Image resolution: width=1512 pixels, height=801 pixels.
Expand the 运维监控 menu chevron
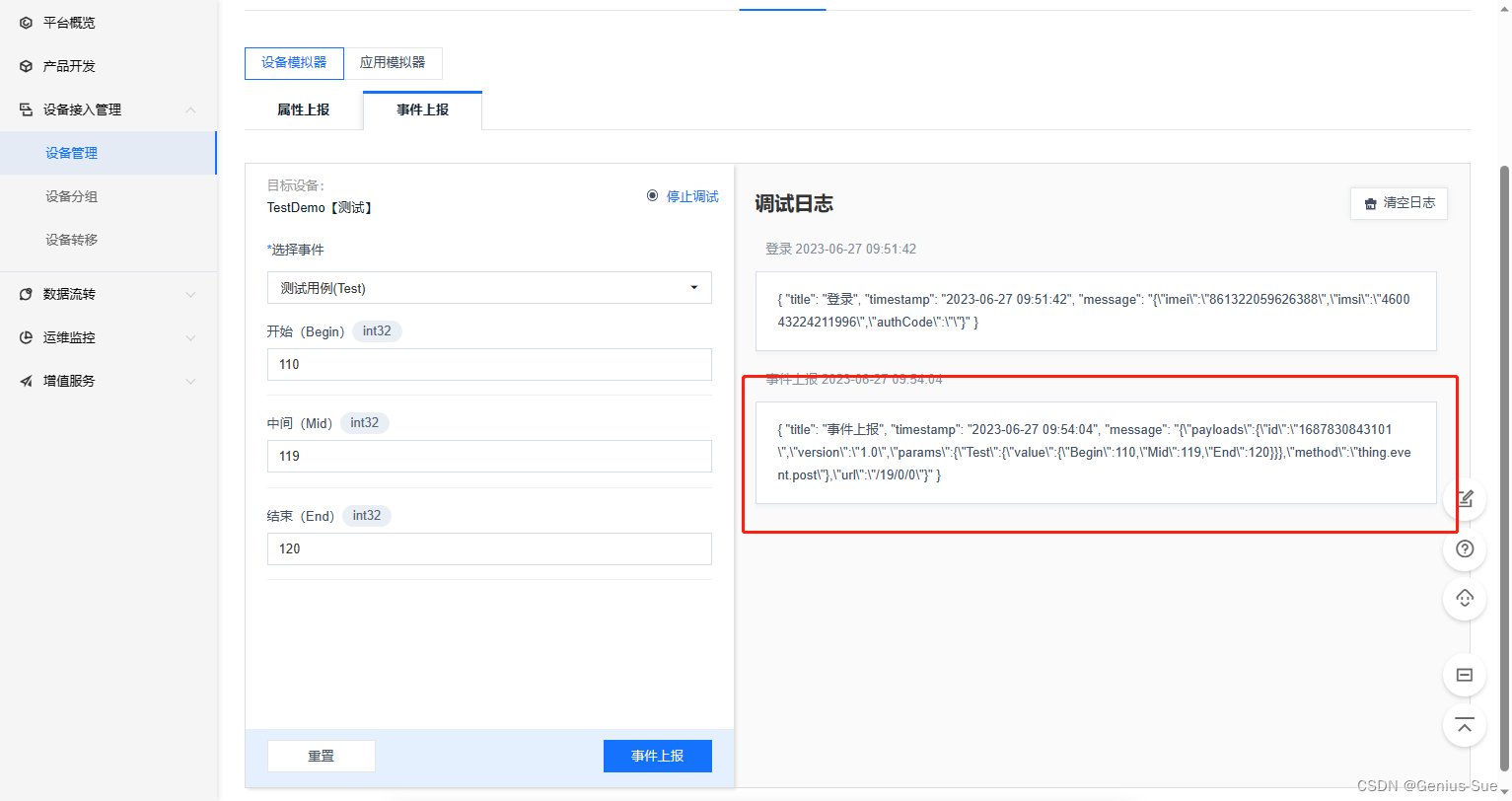point(190,337)
